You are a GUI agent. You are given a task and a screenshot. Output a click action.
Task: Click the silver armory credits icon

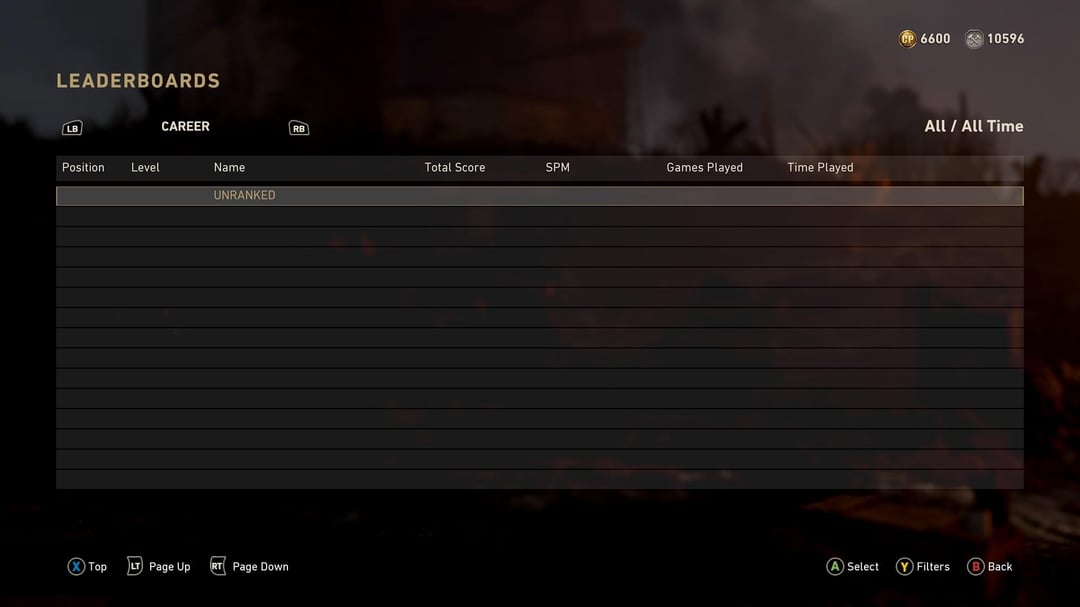point(973,39)
